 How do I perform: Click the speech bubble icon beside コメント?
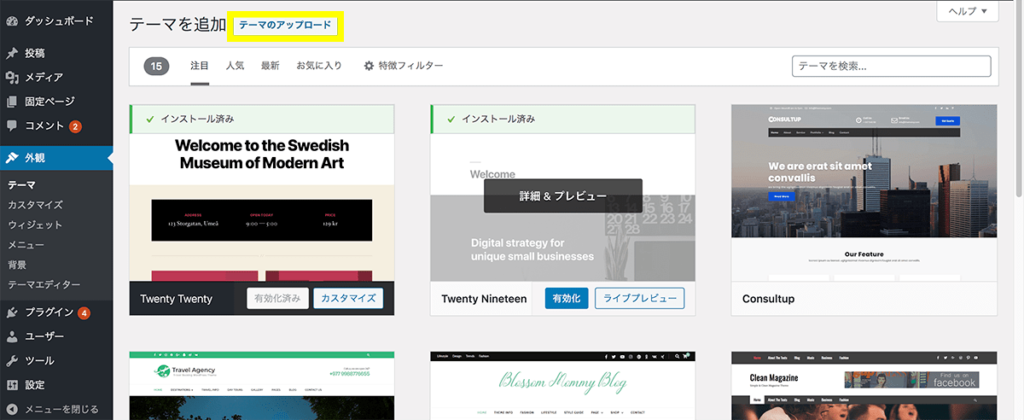(x=11, y=126)
